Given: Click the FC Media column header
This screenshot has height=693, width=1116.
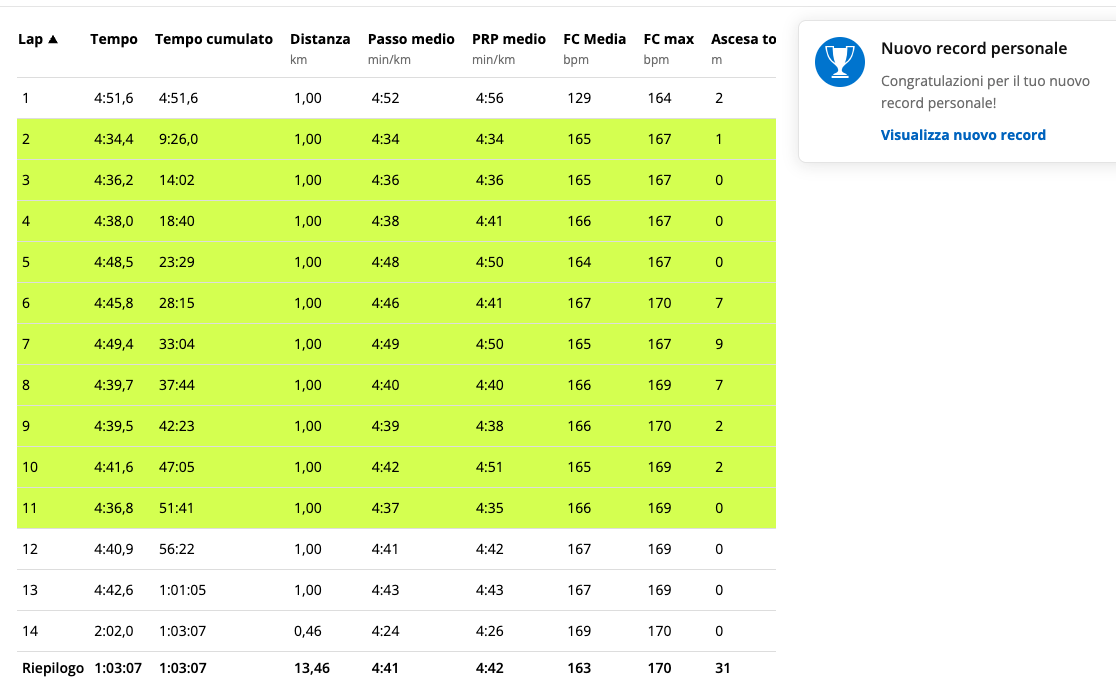Looking at the screenshot, I should click(594, 39).
